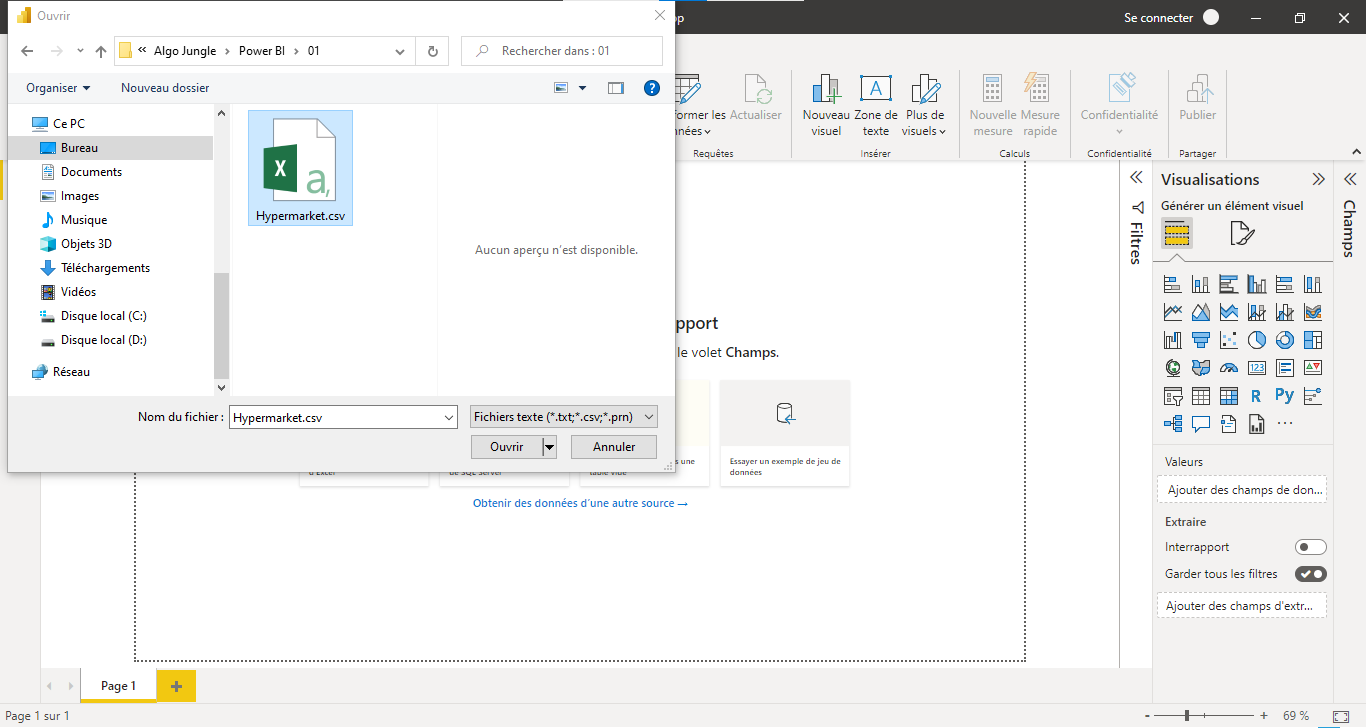Select the matrix visual icon

pos(1229,396)
